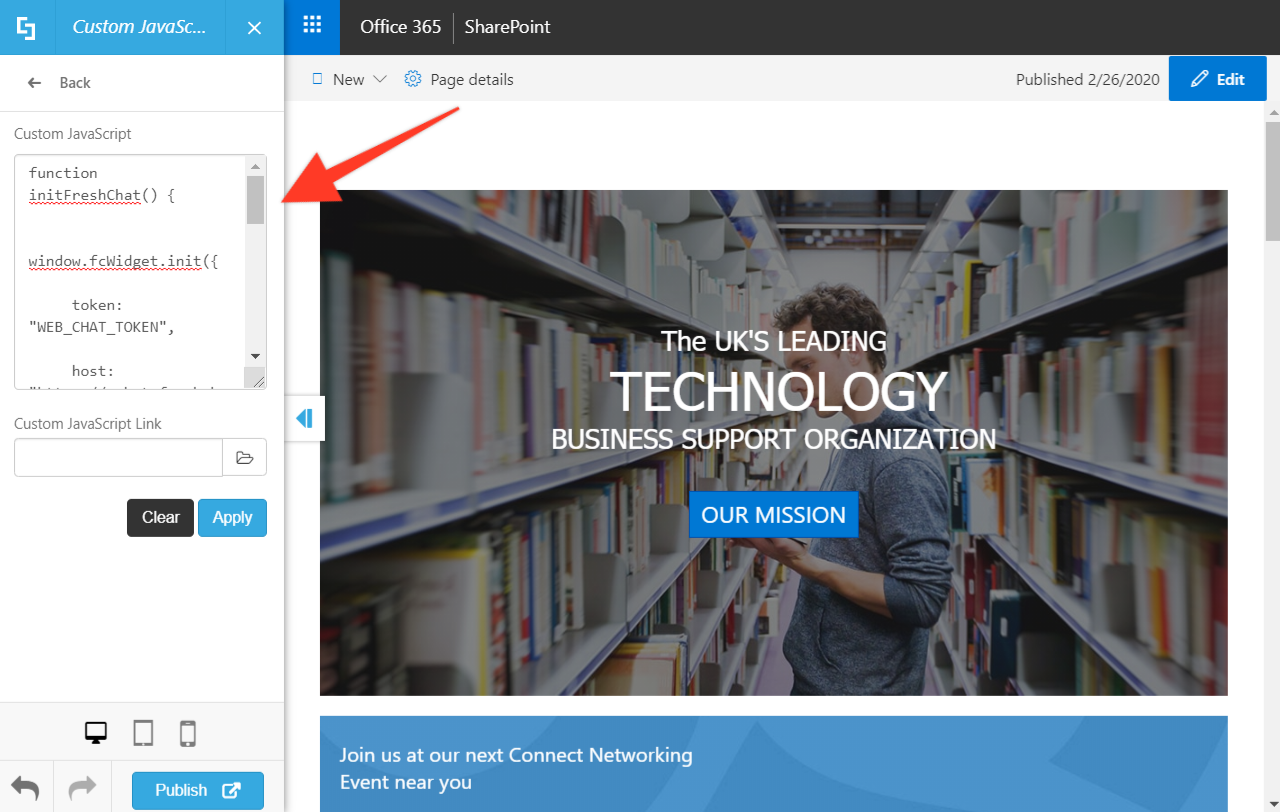Click the Custom JavaScript section label

(73, 133)
